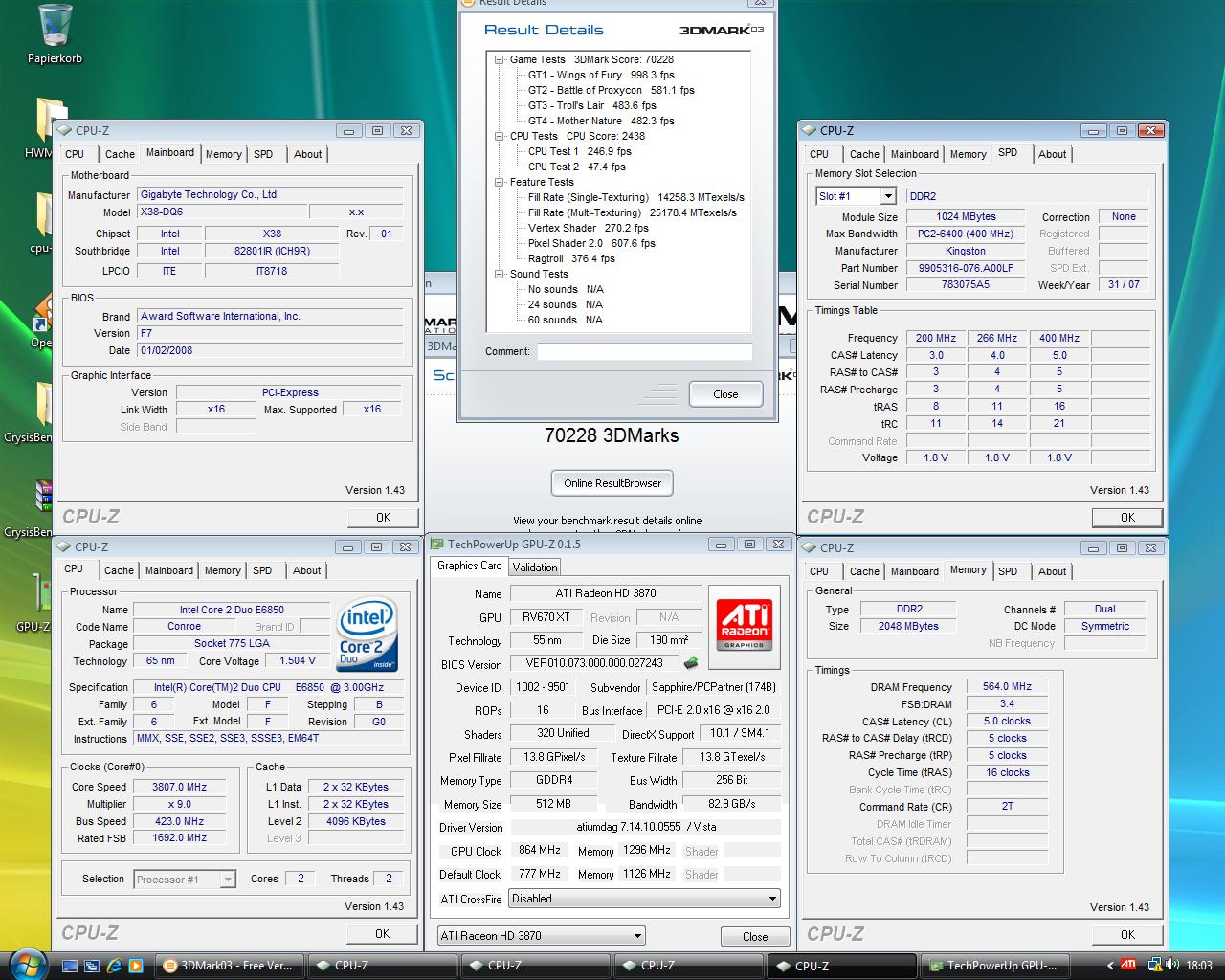
Task: Click the CPU-Z Mainboard window title icon
Action: [64, 130]
